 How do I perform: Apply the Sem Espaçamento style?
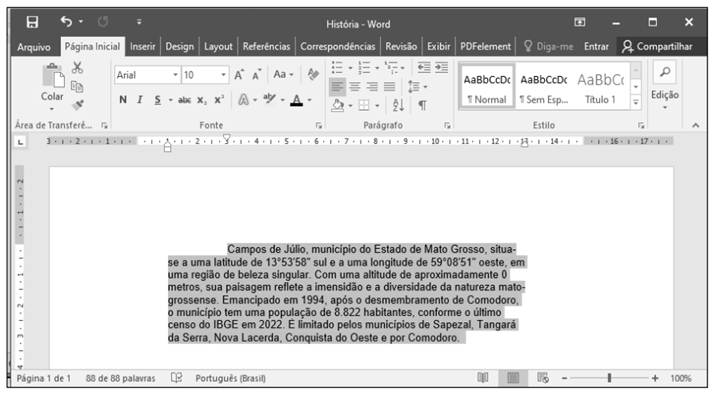544,86
